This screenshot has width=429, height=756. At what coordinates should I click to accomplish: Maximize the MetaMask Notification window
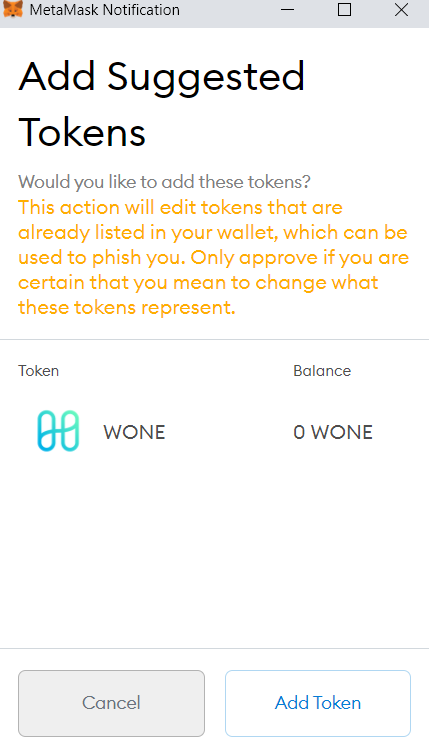tap(344, 10)
